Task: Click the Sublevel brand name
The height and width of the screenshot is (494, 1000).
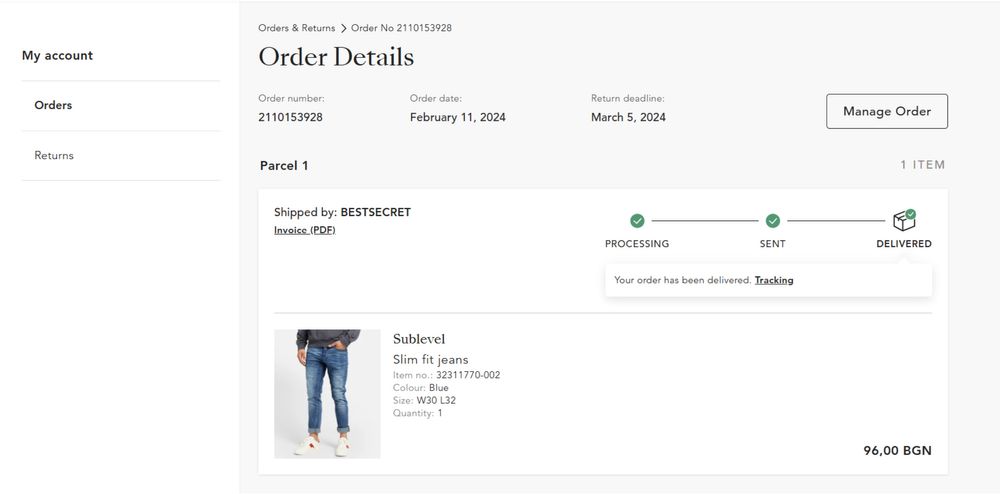Action: coord(419,339)
